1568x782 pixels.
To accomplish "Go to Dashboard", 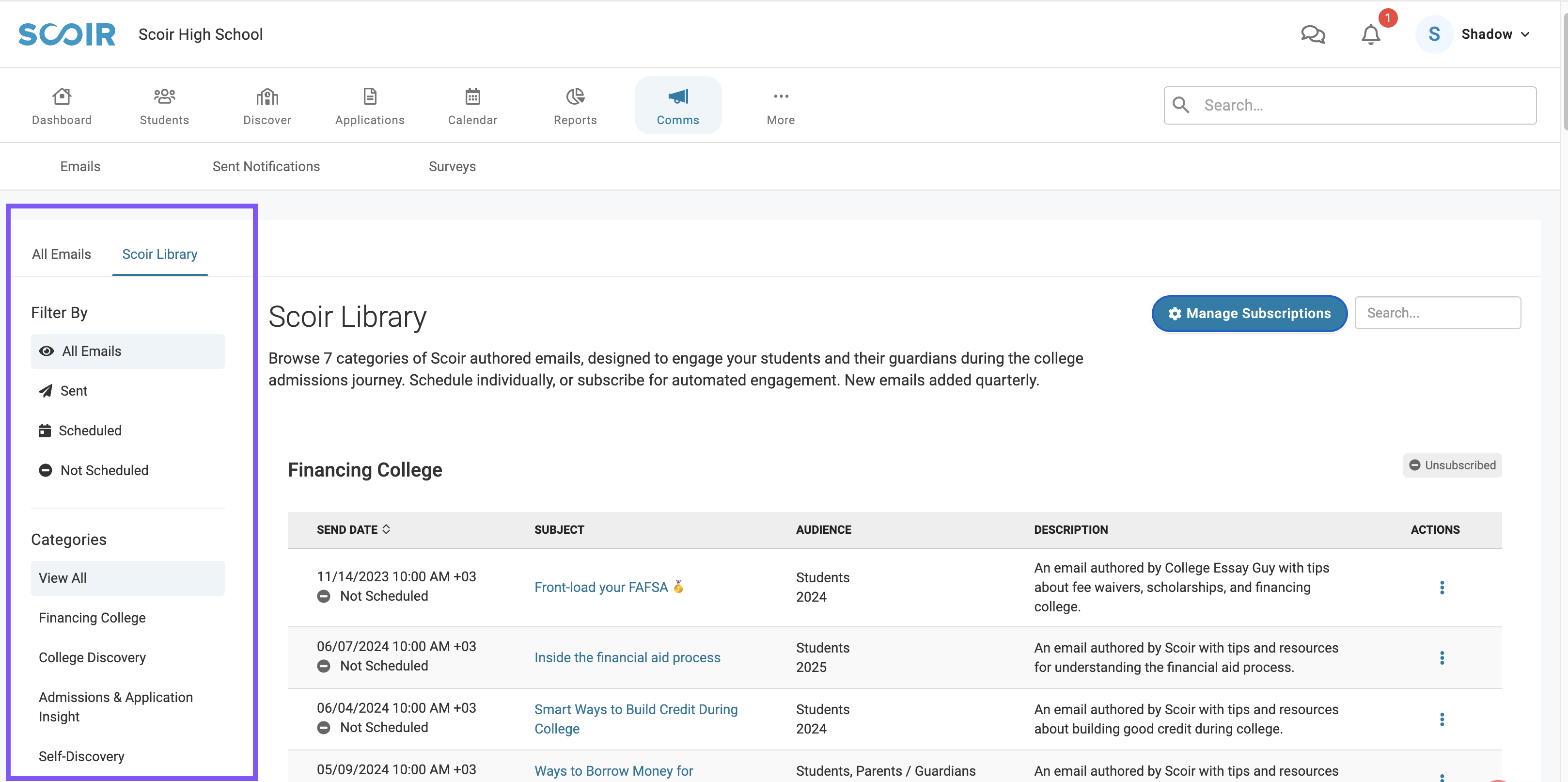I will [x=62, y=105].
